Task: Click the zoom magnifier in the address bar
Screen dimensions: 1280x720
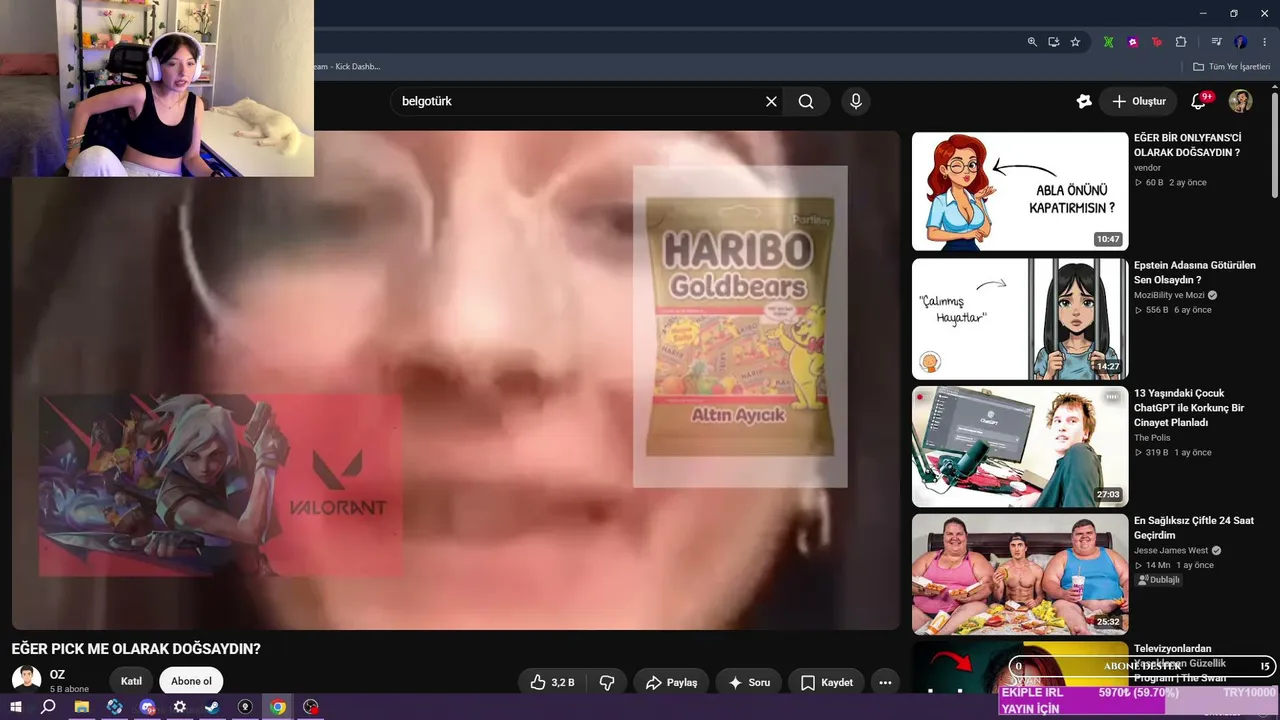Action: (x=1032, y=42)
